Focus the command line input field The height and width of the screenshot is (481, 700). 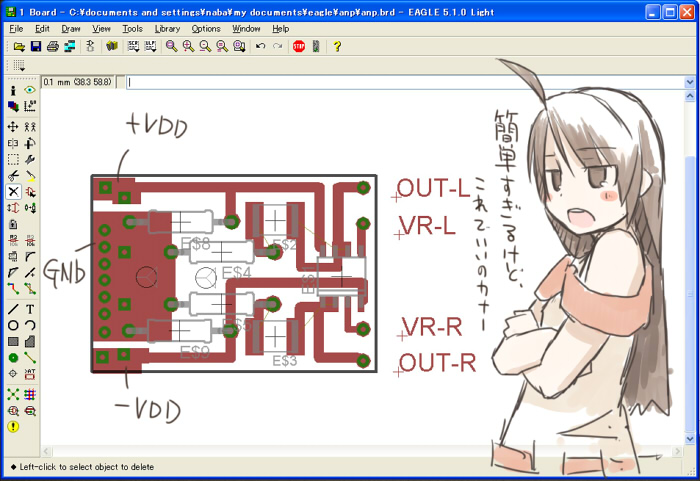click(x=405, y=83)
